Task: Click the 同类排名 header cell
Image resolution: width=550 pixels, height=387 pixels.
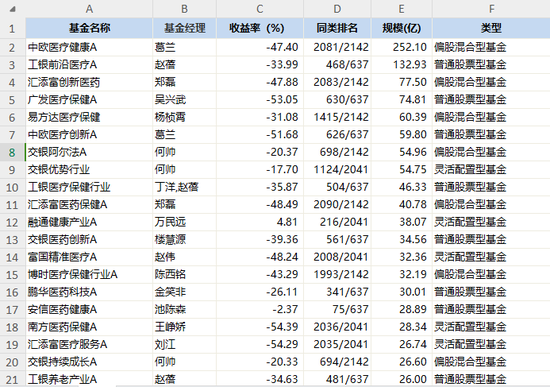Action: point(337,28)
